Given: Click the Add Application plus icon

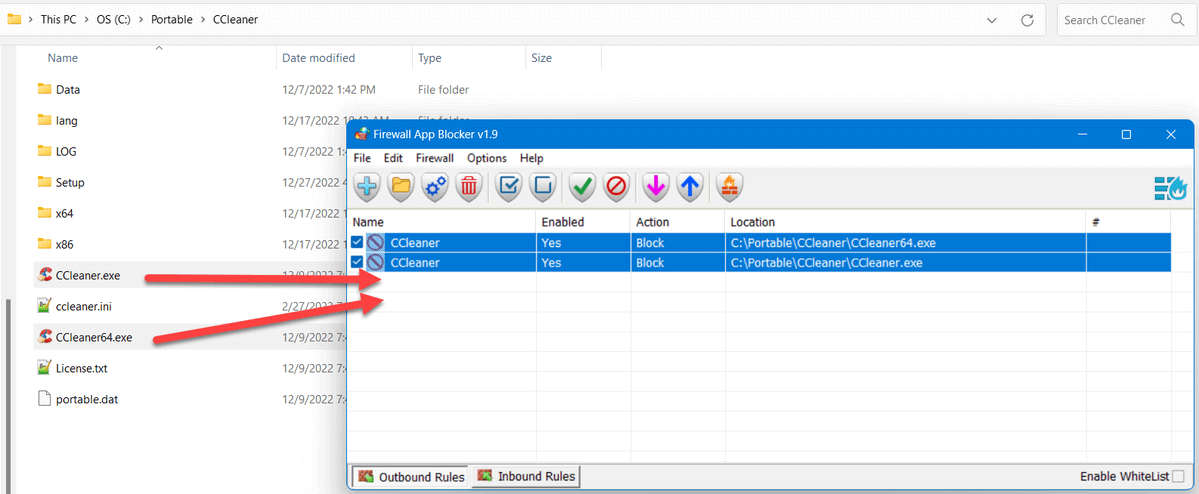Looking at the screenshot, I should (368, 187).
